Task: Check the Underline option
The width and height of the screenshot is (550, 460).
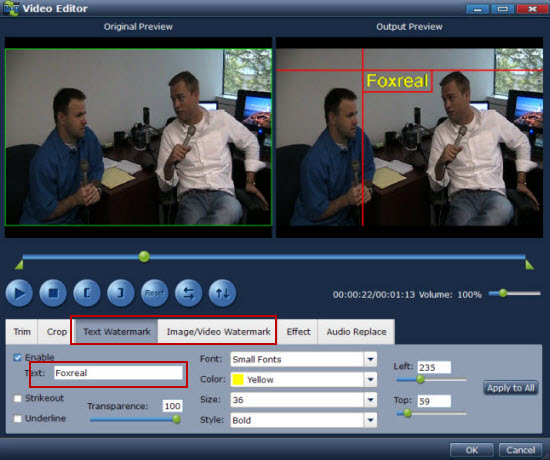Action: point(17,419)
